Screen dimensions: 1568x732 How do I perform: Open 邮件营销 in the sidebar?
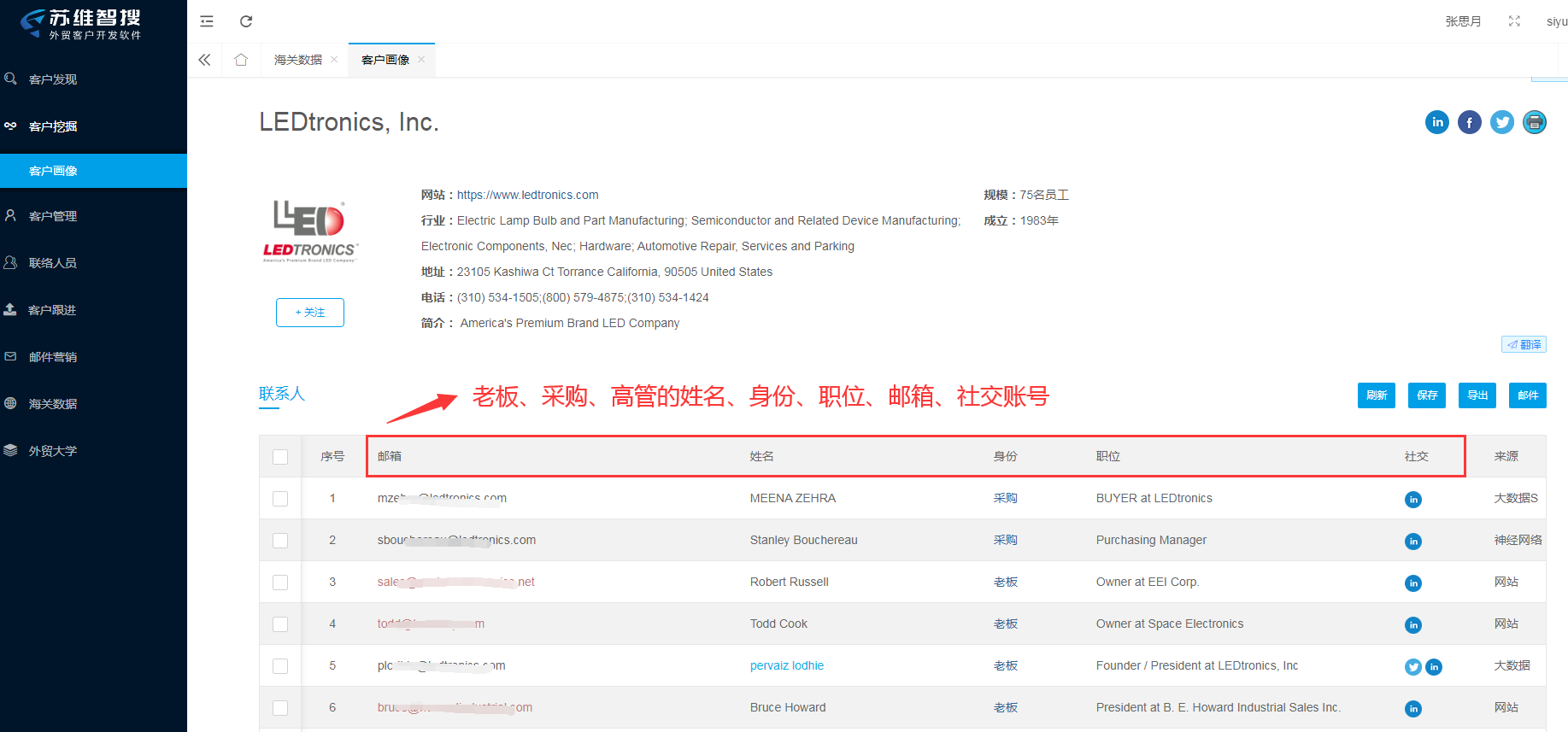pyautogui.click(x=53, y=357)
